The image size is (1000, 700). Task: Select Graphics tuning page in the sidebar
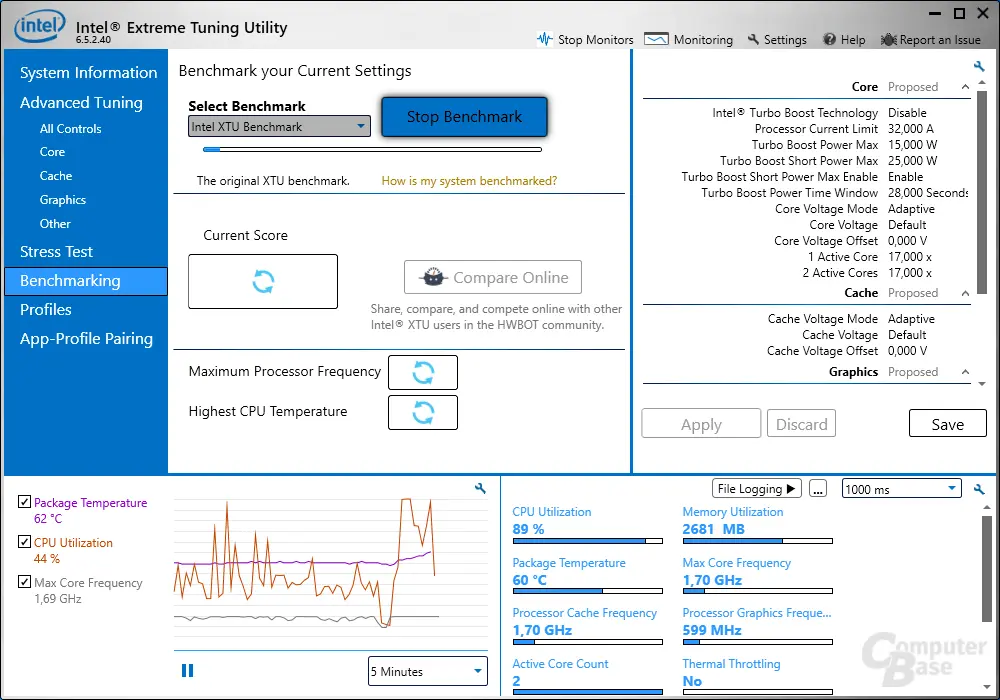(x=62, y=200)
